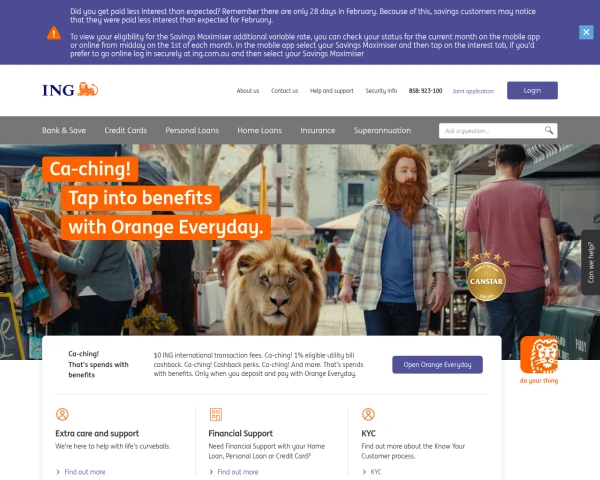This screenshot has height=480, width=600.
Task: Expand the Superannuation menu
Action: coord(382,131)
